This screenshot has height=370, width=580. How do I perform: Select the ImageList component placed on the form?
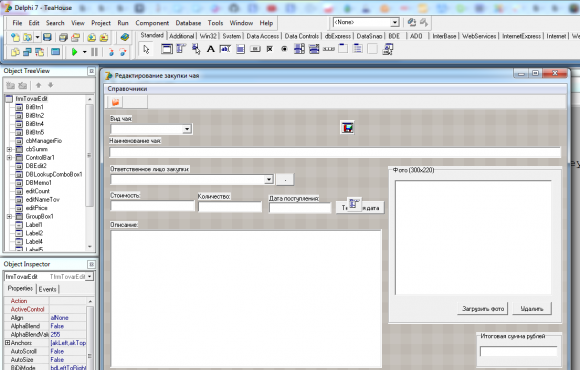(x=347, y=128)
